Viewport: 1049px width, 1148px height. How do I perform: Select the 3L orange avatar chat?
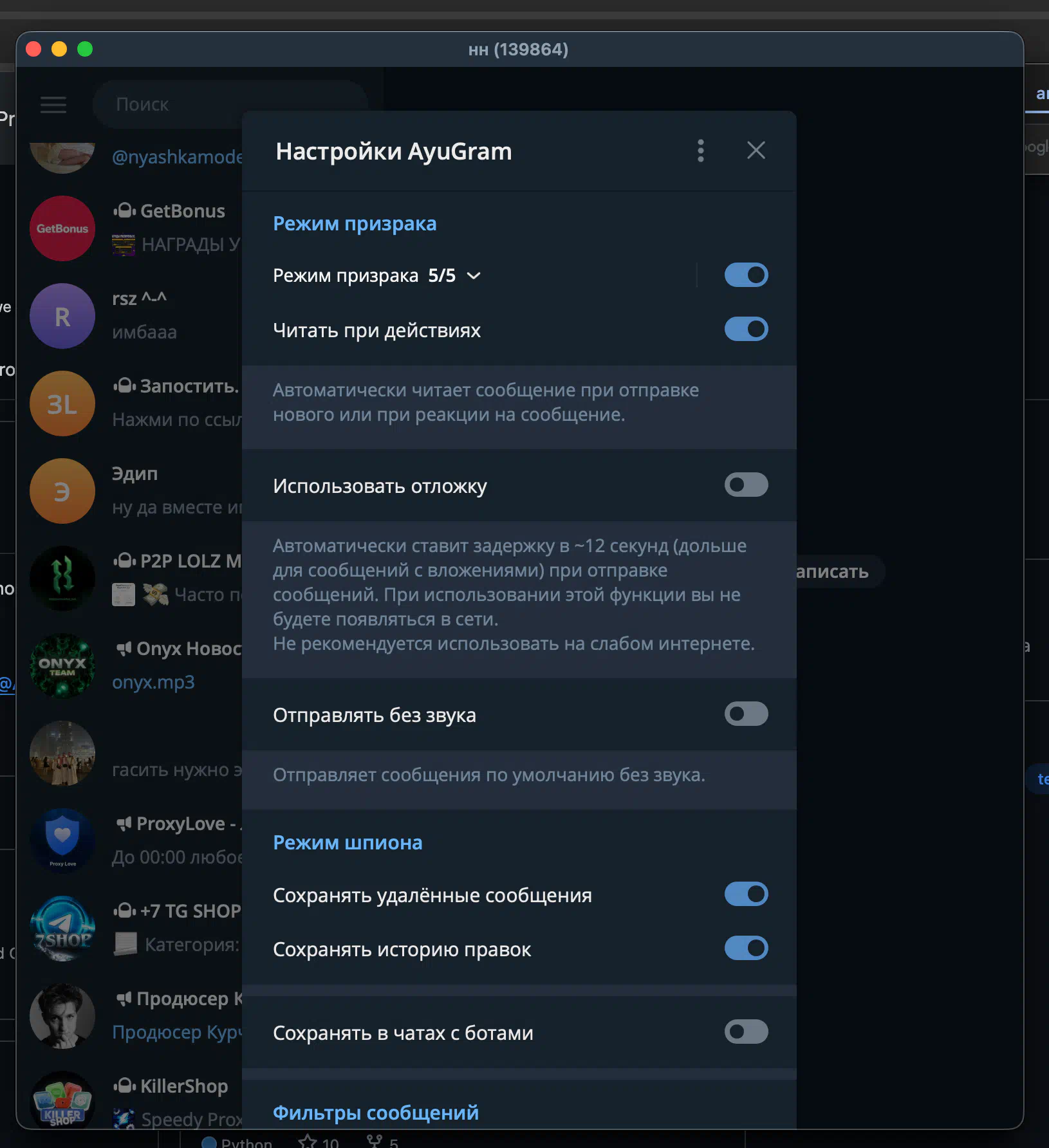[x=62, y=403]
